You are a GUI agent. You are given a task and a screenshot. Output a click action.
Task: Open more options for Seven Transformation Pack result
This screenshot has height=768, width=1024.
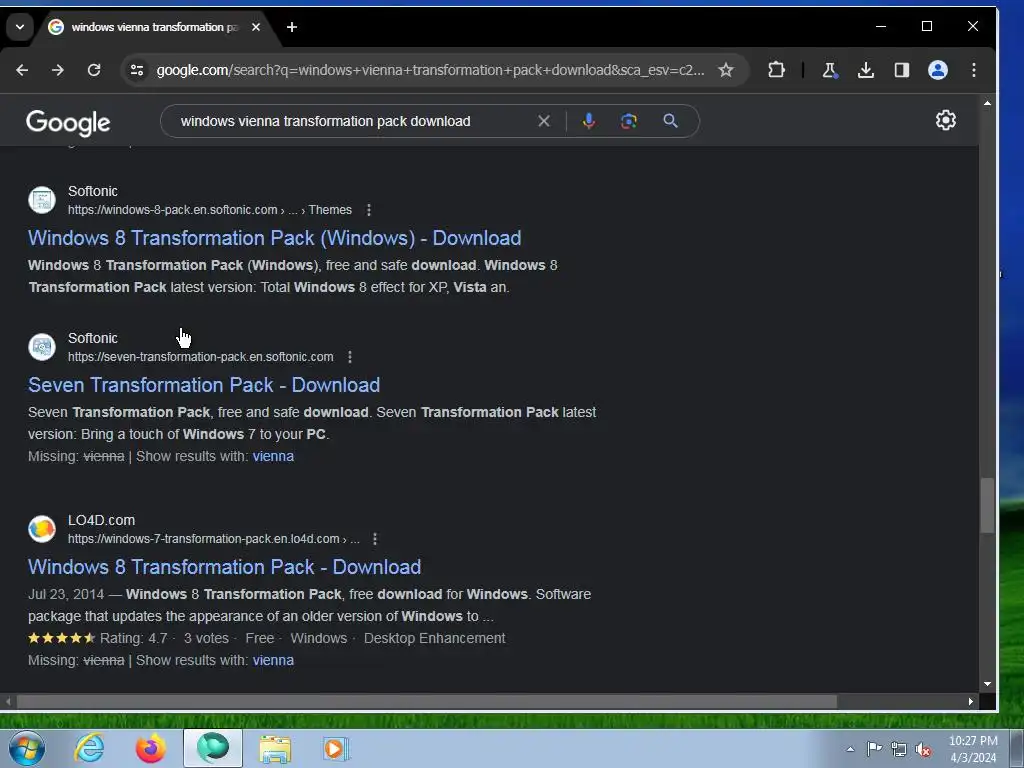[350, 357]
